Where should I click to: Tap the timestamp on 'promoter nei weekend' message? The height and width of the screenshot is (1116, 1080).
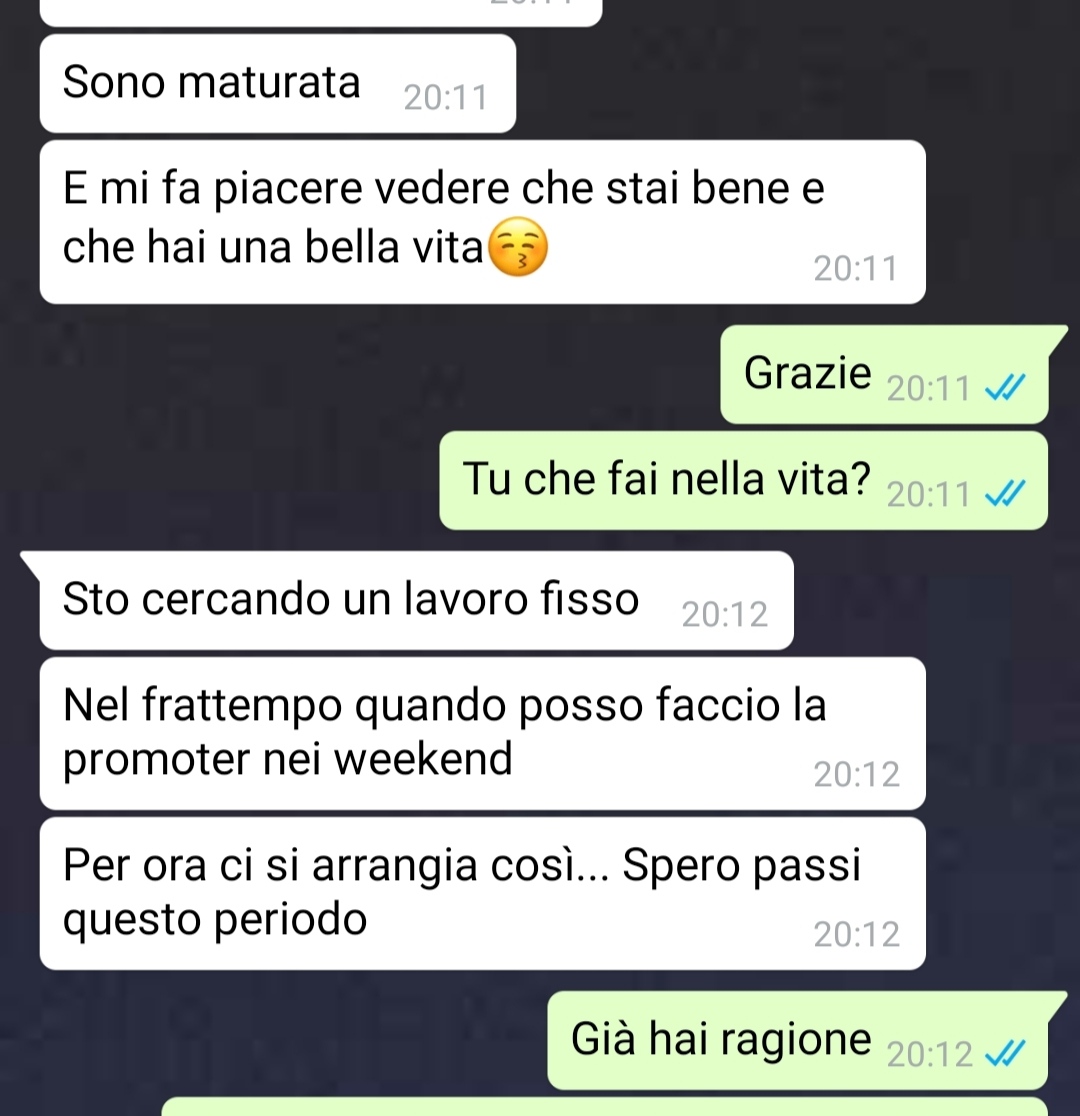point(856,774)
